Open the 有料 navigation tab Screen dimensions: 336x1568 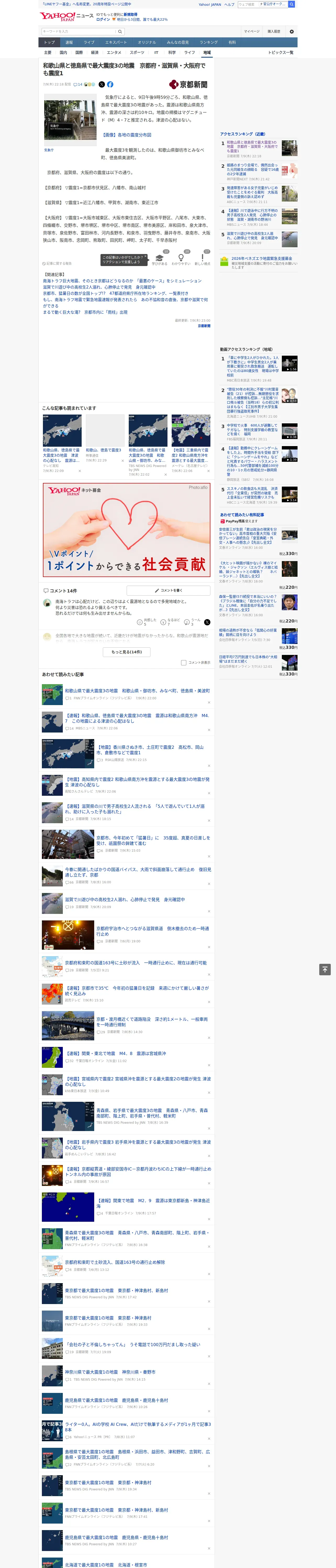232,43
